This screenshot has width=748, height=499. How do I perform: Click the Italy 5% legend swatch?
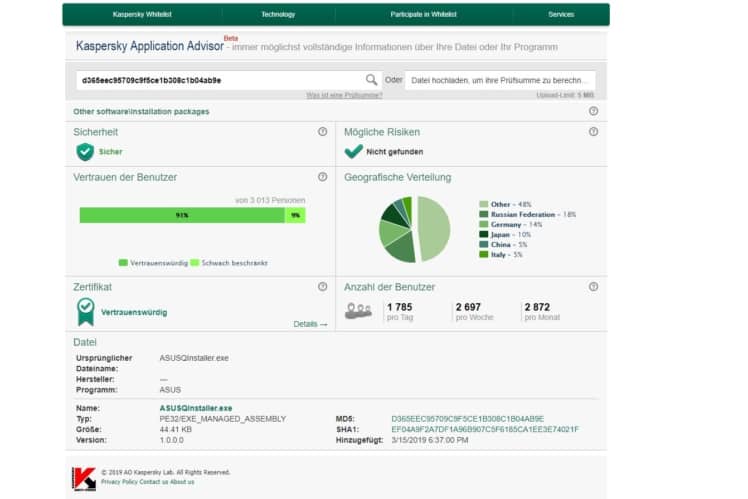pyautogui.click(x=484, y=254)
